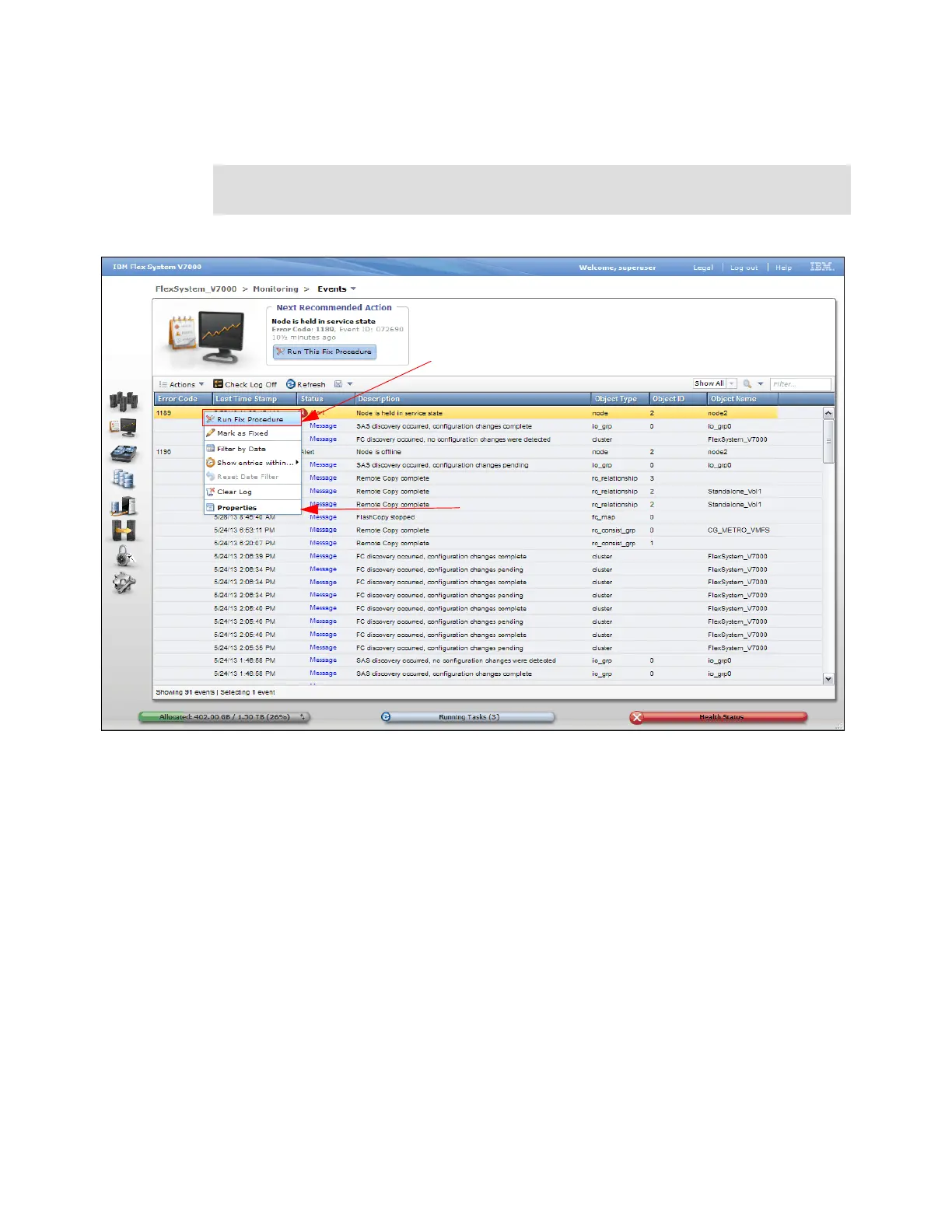
Task: Sort by Error Code column header
Action: click(183, 399)
